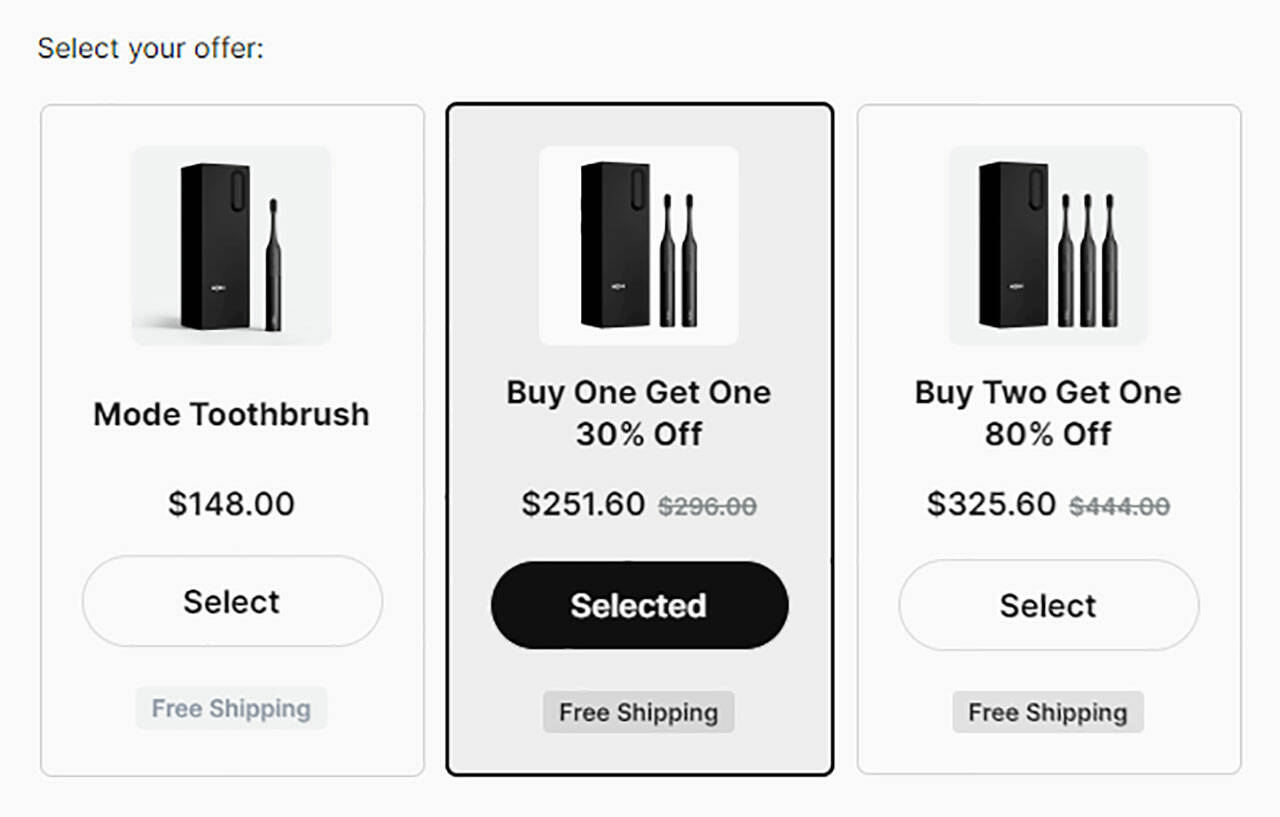The height and width of the screenshot is (817, 1280).
Task: Click Free Shipping badge under Buy Two offer
Action: click(x=1048, y=712)
